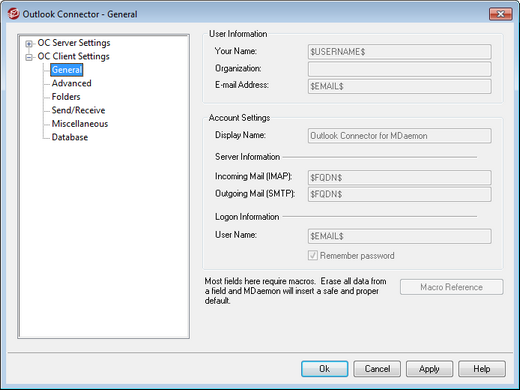Screen dimensions: 520x390
Task: Click the Cancel button
Action: [x=377, y=369]
